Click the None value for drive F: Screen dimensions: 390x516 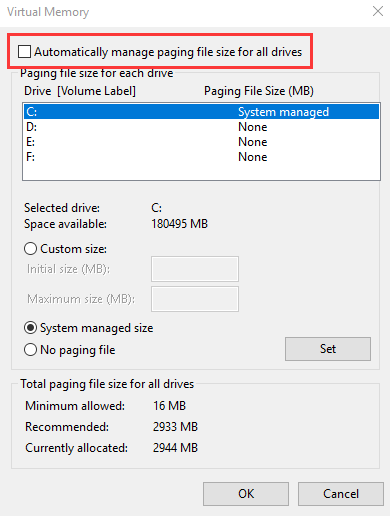coord(253,157)
